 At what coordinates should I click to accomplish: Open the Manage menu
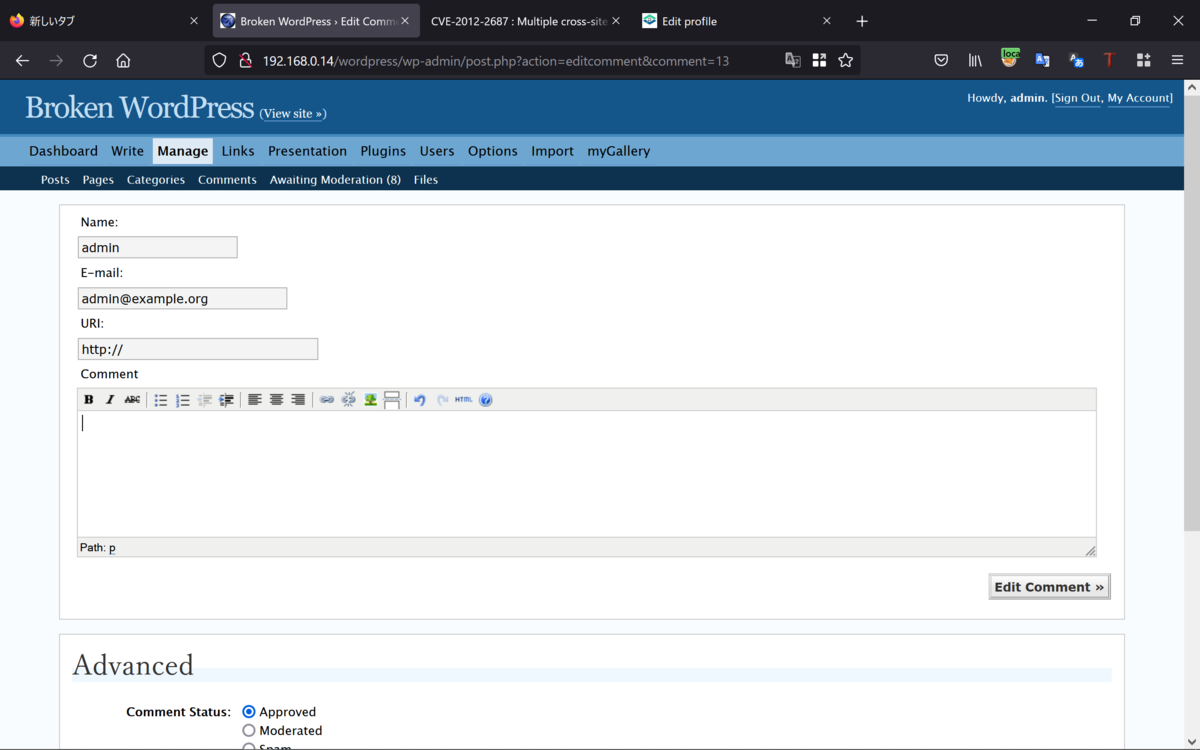tap(183, 151)
